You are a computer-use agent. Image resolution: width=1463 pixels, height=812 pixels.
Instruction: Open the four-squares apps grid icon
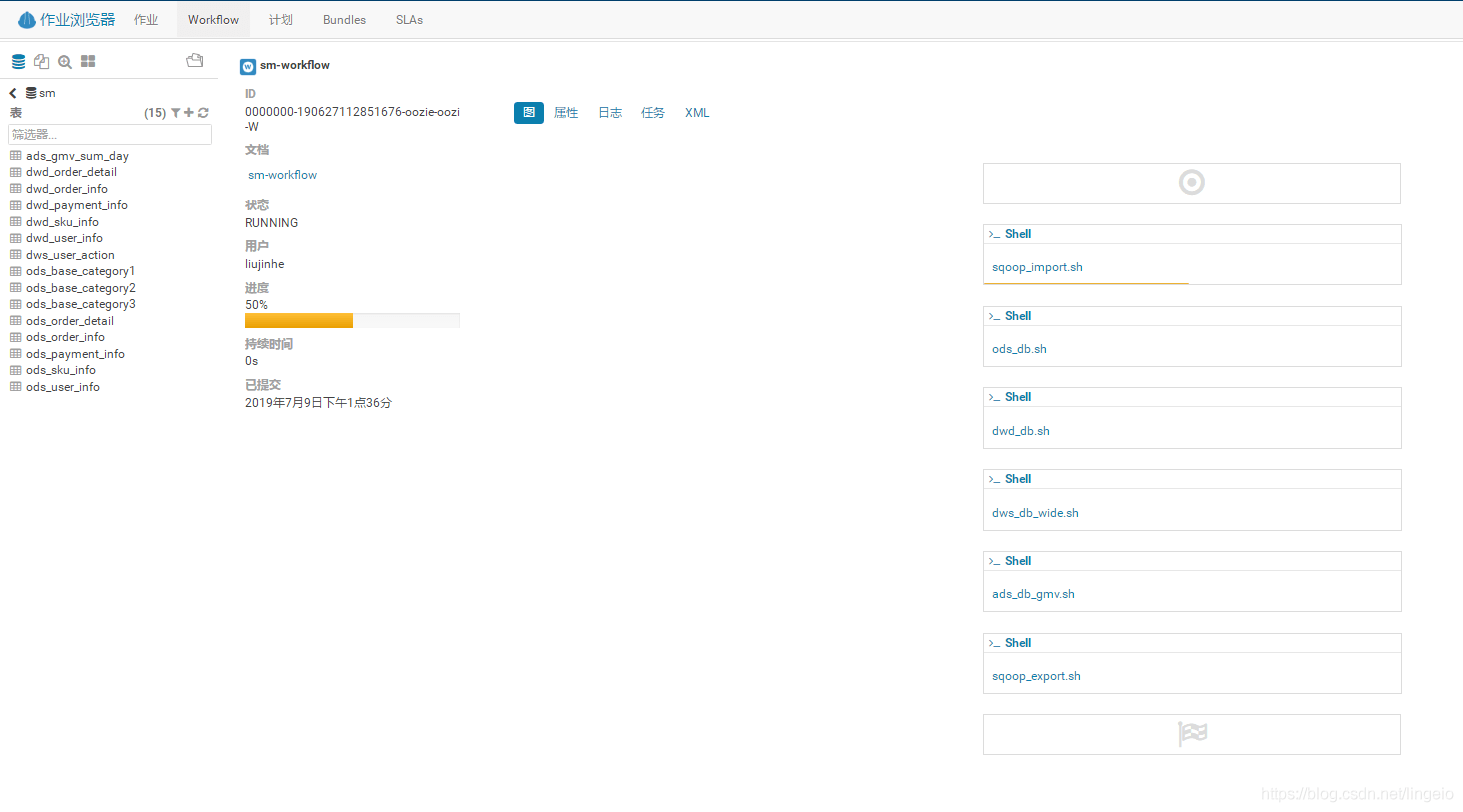click(88, 62)
